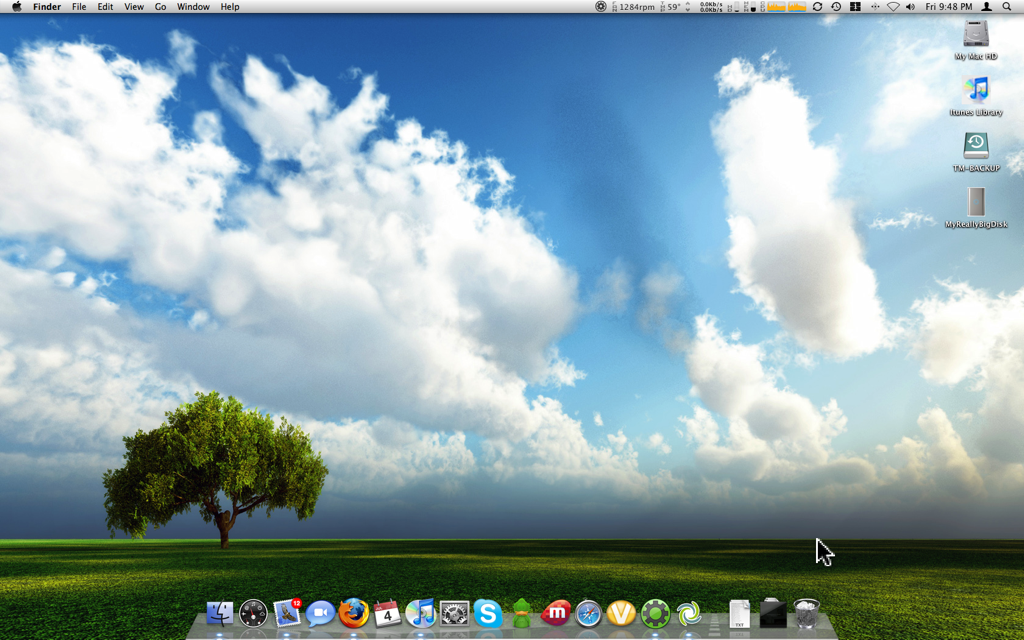The image size is (1024, 640).
Task: Open the Help menu
Action: [230, 7]
